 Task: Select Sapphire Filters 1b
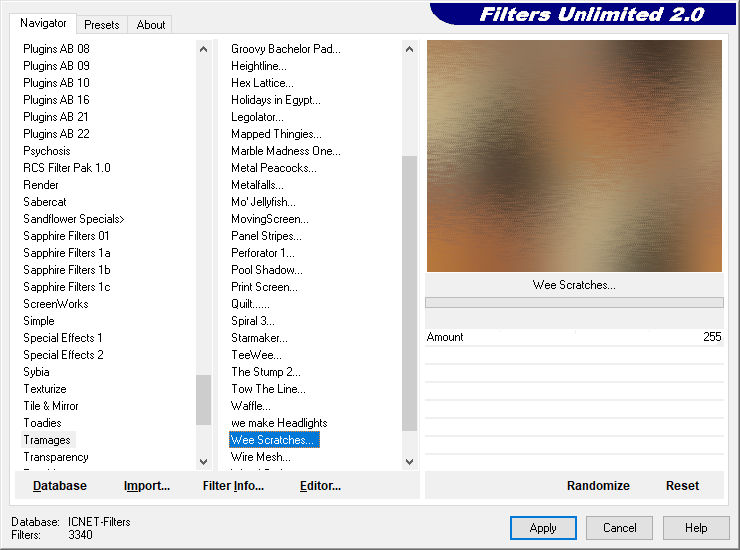pos(67,270)
